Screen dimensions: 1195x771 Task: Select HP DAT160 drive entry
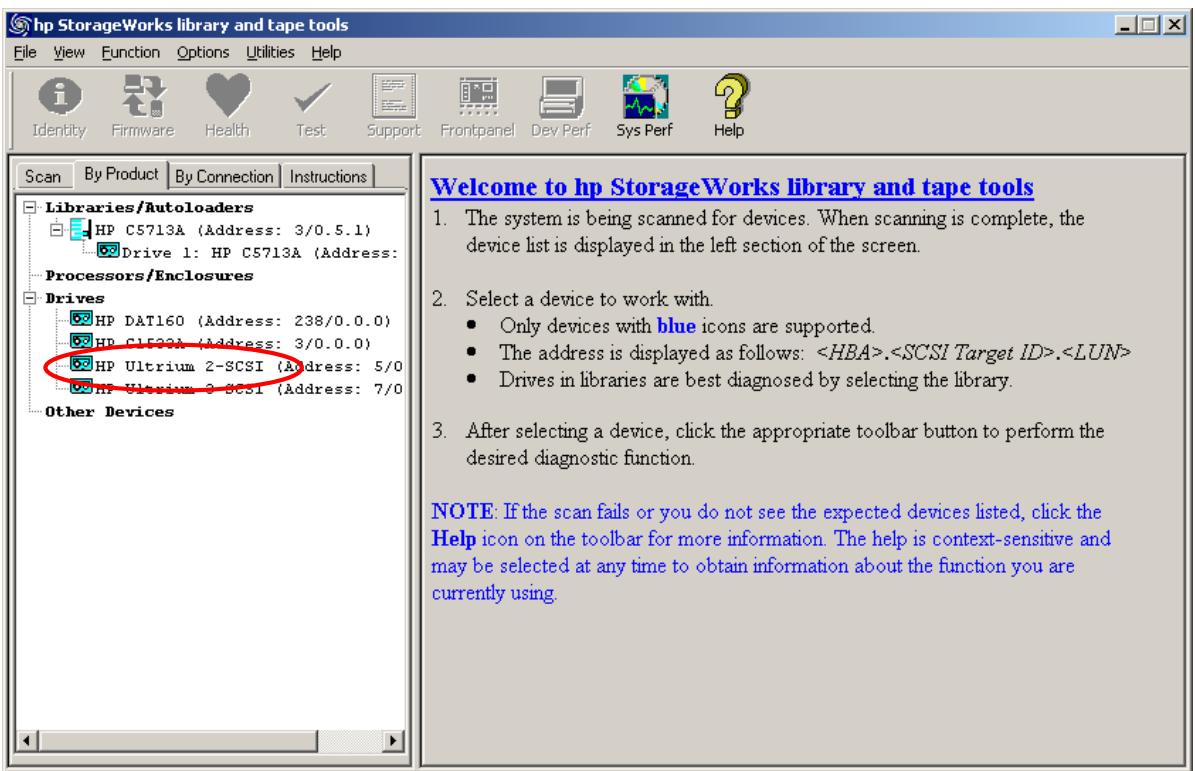pyautogui.click(x=242, y=321)
